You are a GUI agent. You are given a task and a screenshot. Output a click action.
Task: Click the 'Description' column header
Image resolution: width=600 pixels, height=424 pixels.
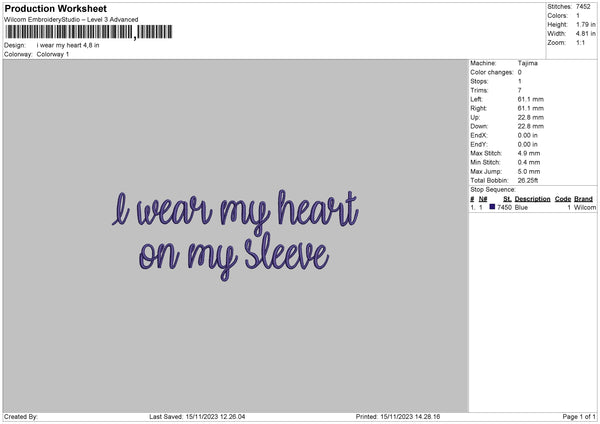click(x=532, y=199)
